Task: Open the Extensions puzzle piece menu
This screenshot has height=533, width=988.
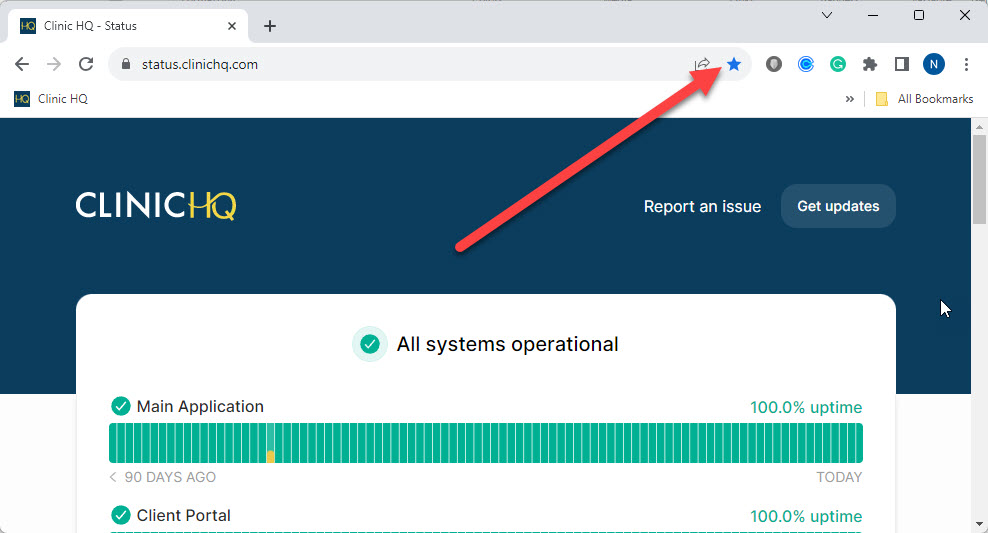Action: tap(870, 64)
